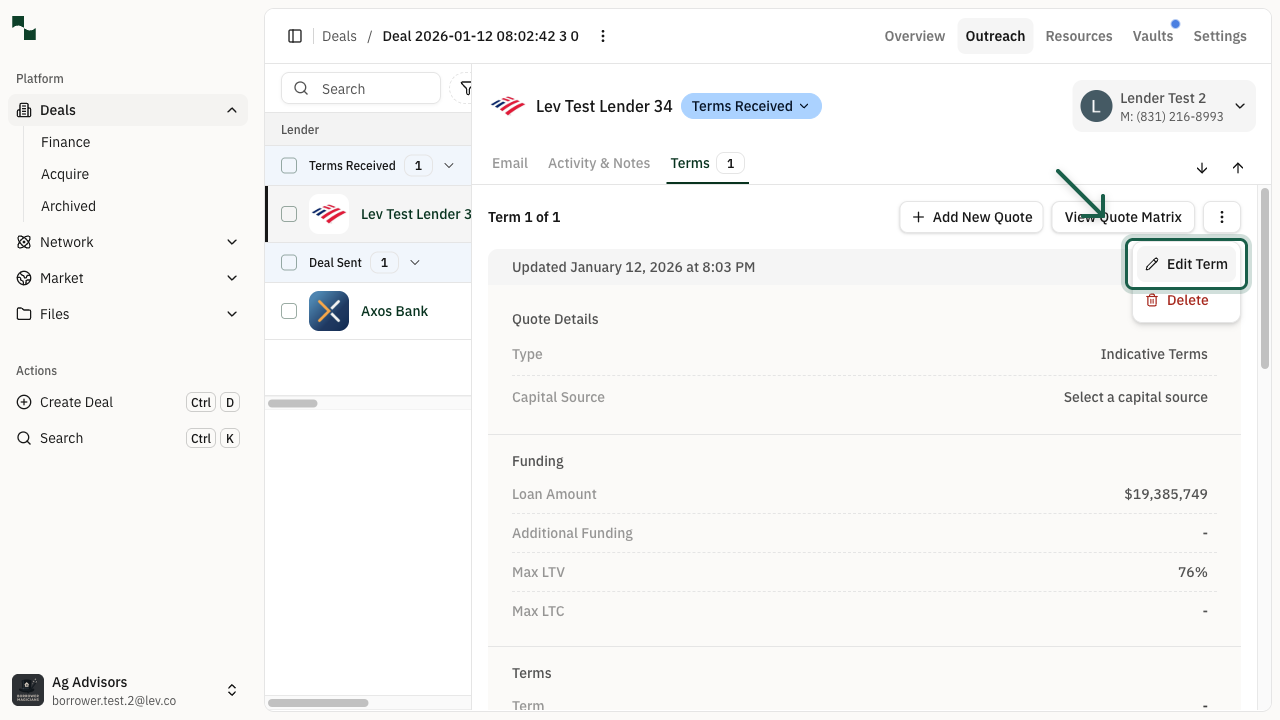Image resolution: width=1280 pixels, height=720 pixels.
Task: Click the Create Deal plus icon
Action: tap(24, 402)
